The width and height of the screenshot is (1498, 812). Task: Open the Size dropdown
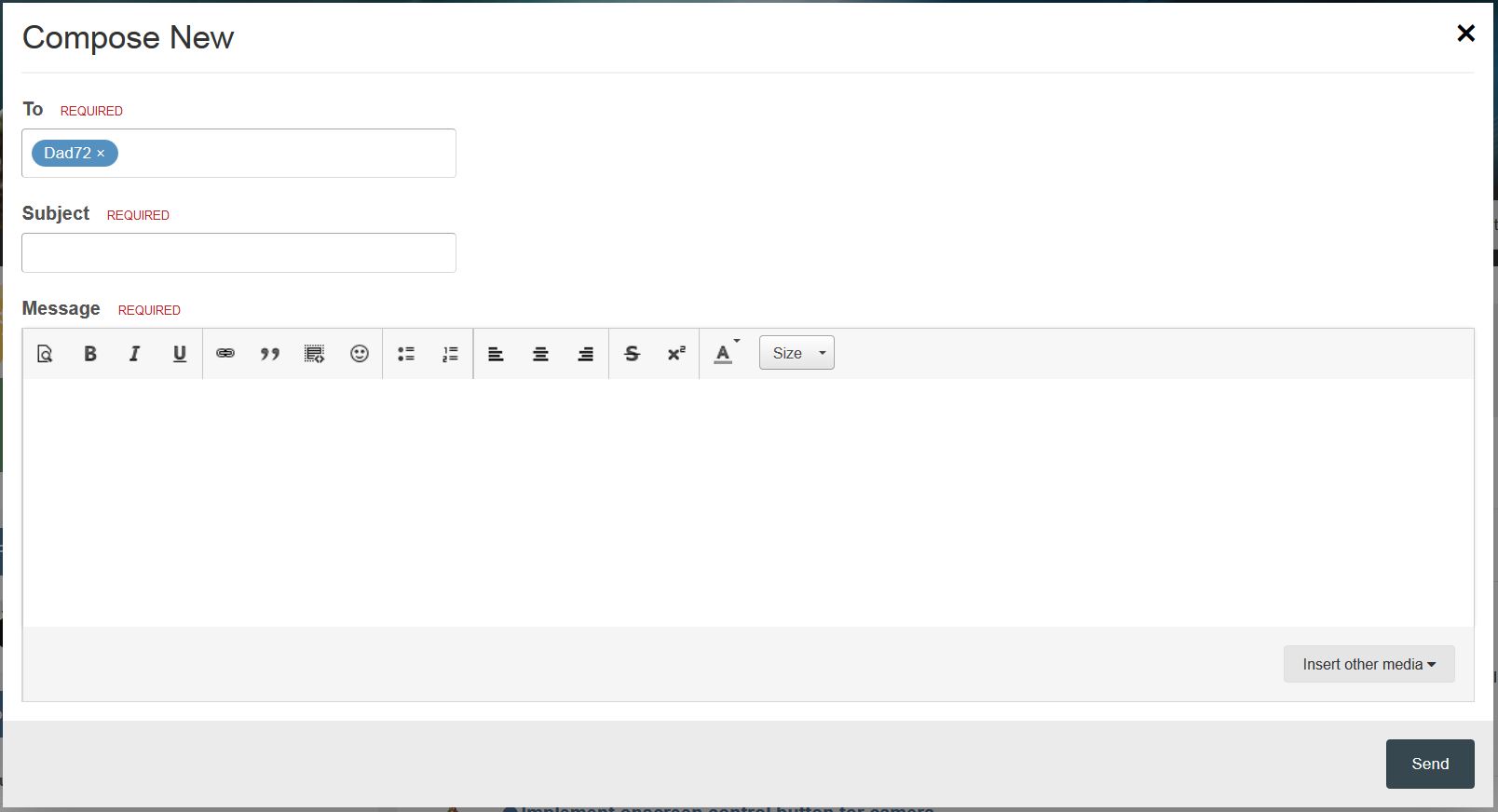pyautogui.click(x=797, y=353)
